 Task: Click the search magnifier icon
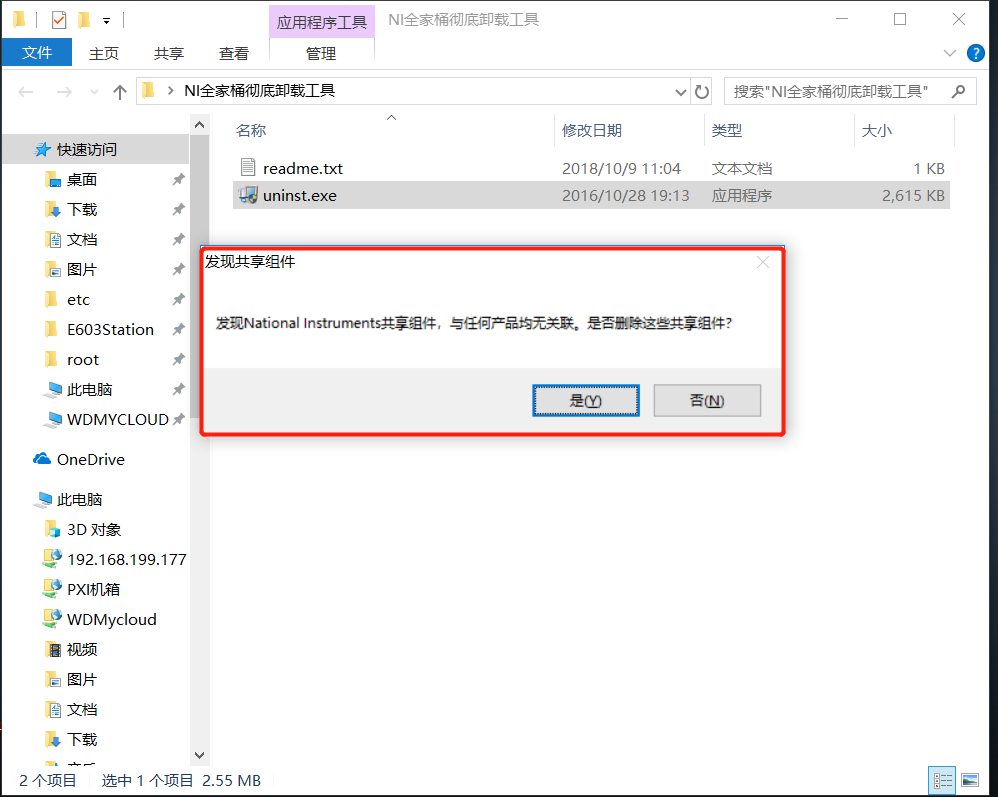click(x=958, y=92)
